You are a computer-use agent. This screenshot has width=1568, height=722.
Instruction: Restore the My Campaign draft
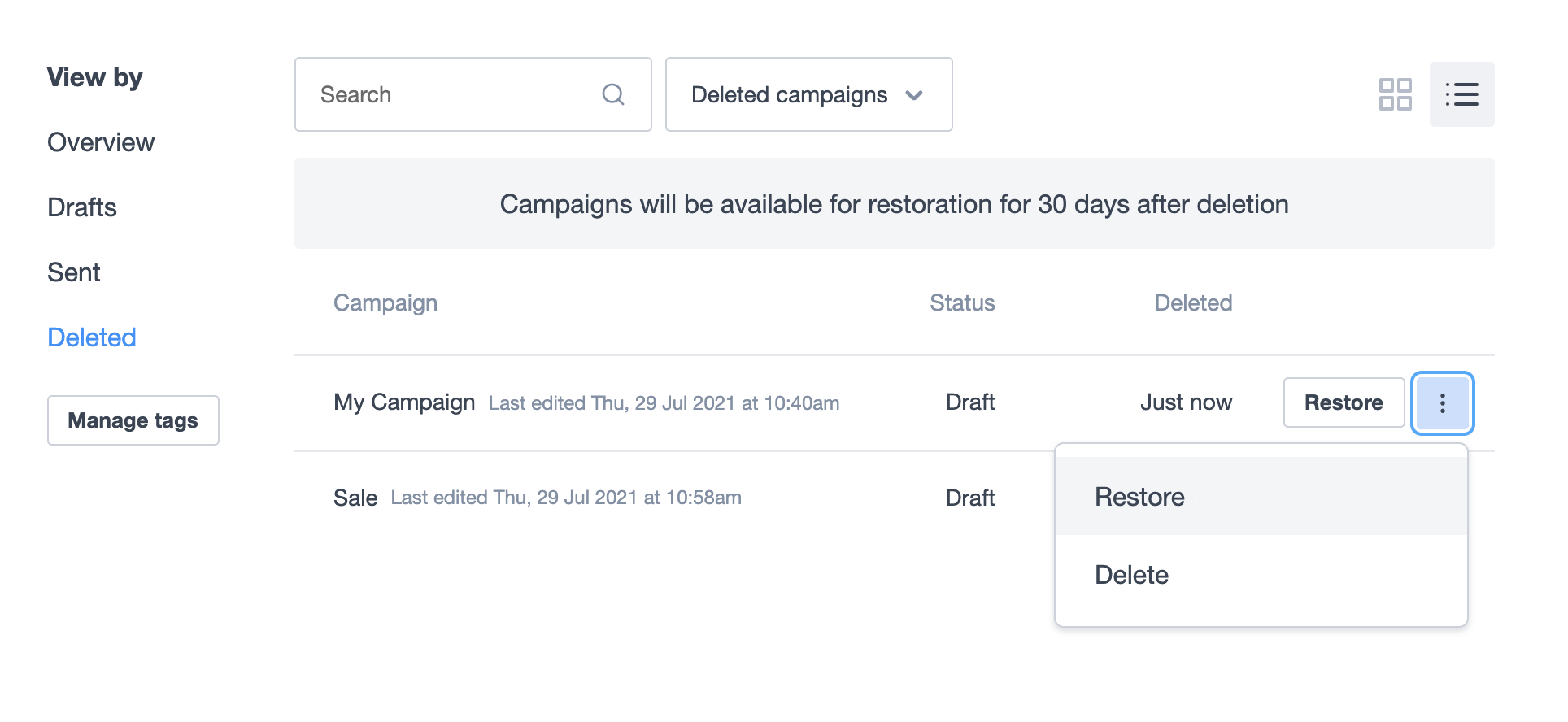[x=1343, y=402]
